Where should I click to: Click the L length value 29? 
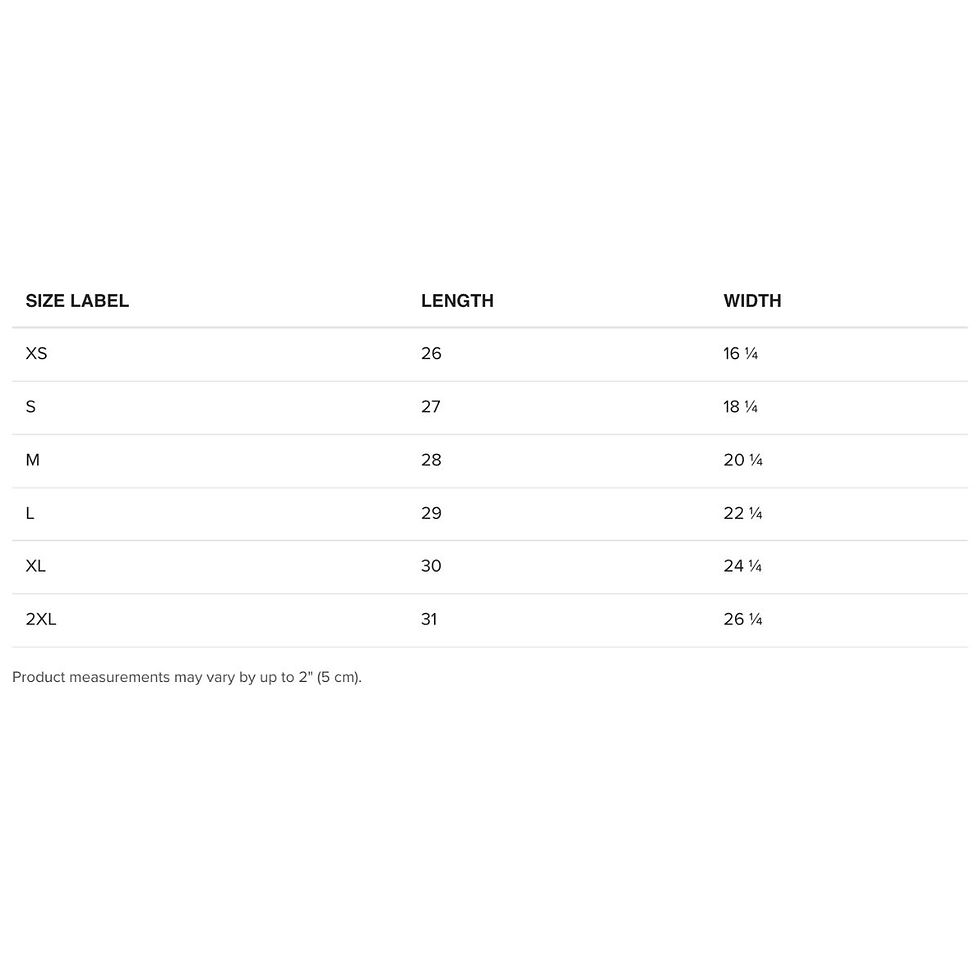click(x=431, y=513)
